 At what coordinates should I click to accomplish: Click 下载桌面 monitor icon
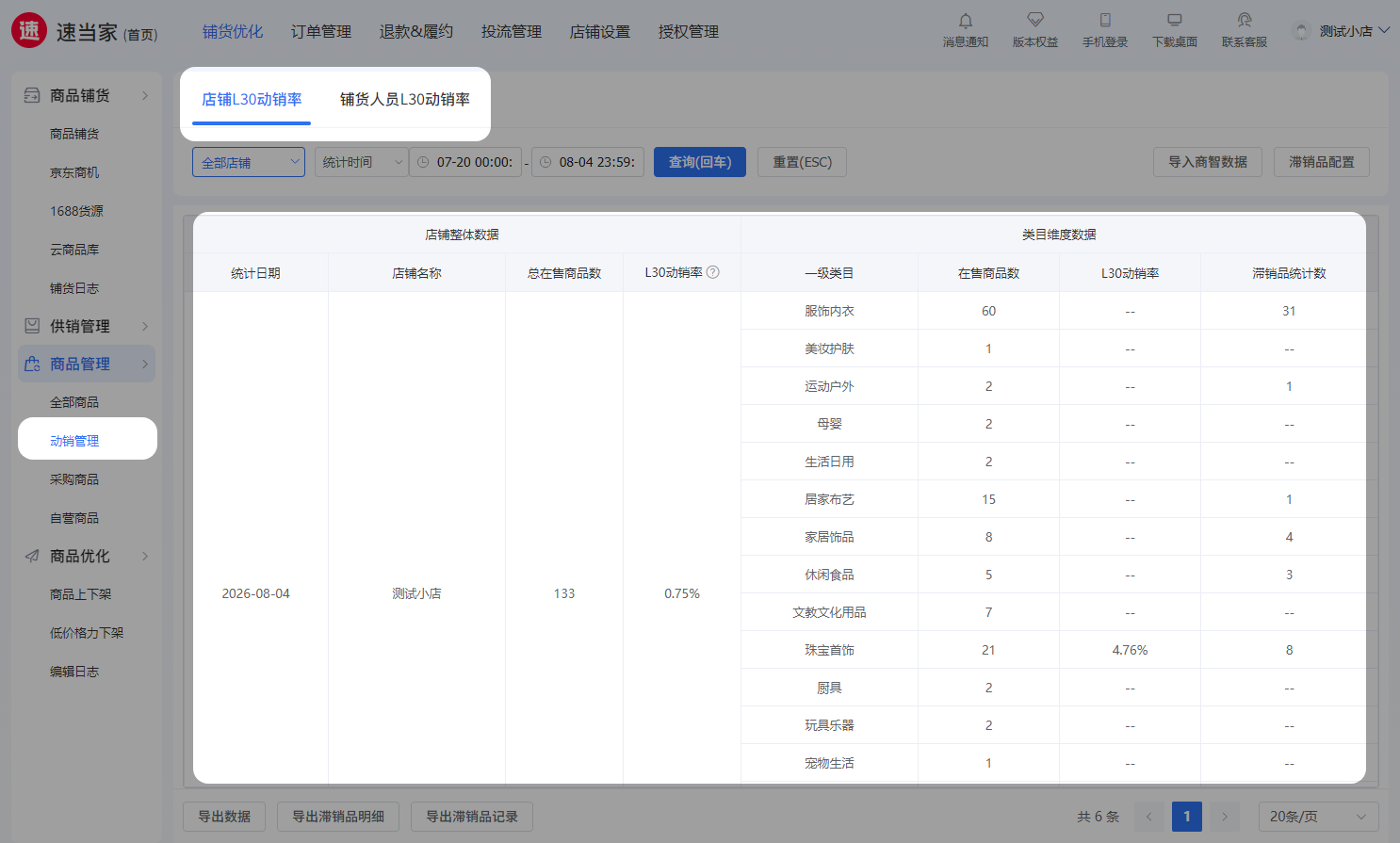tap(1175, 20)
